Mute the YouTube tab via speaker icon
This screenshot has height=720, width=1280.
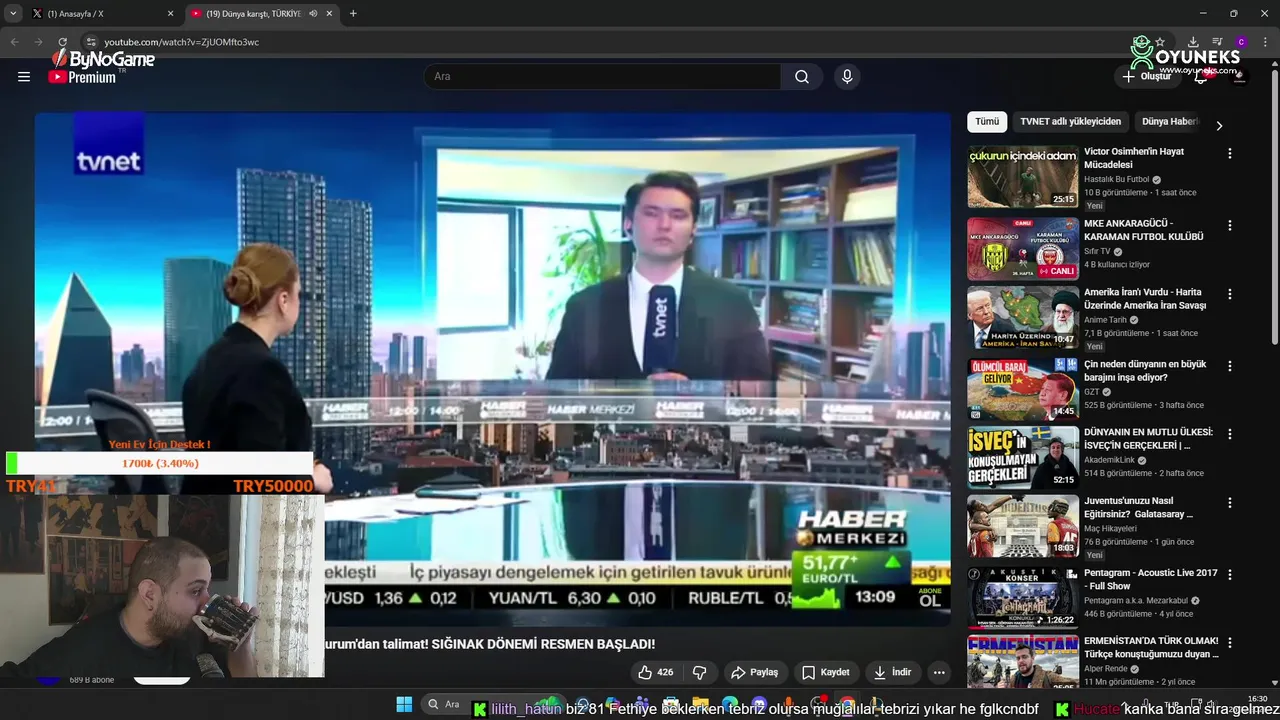click(313, 13)
